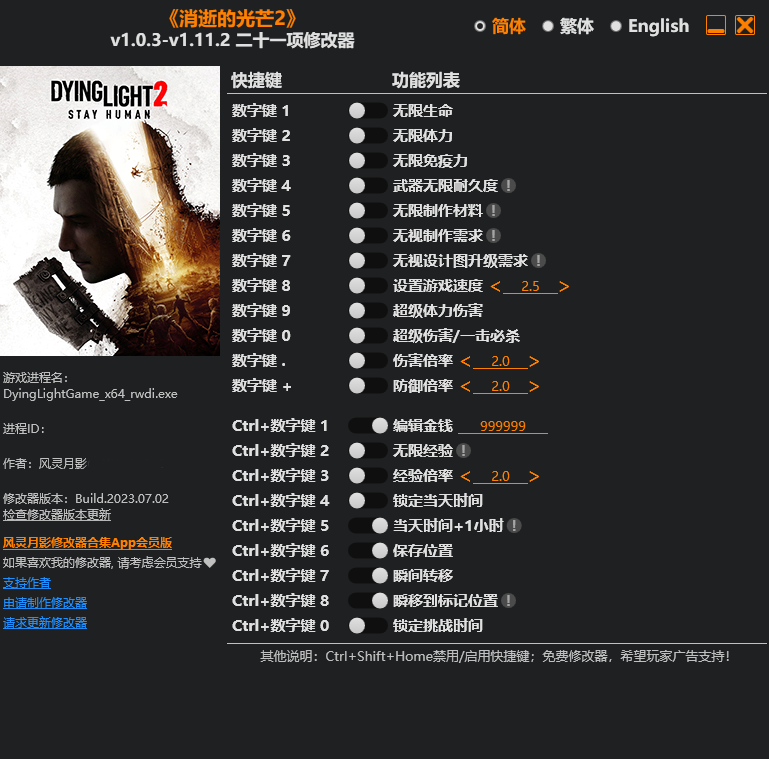Viewport: 769px width, 759px height.
Task: Open 请求更新修改器 link
Action: point(45,623)
